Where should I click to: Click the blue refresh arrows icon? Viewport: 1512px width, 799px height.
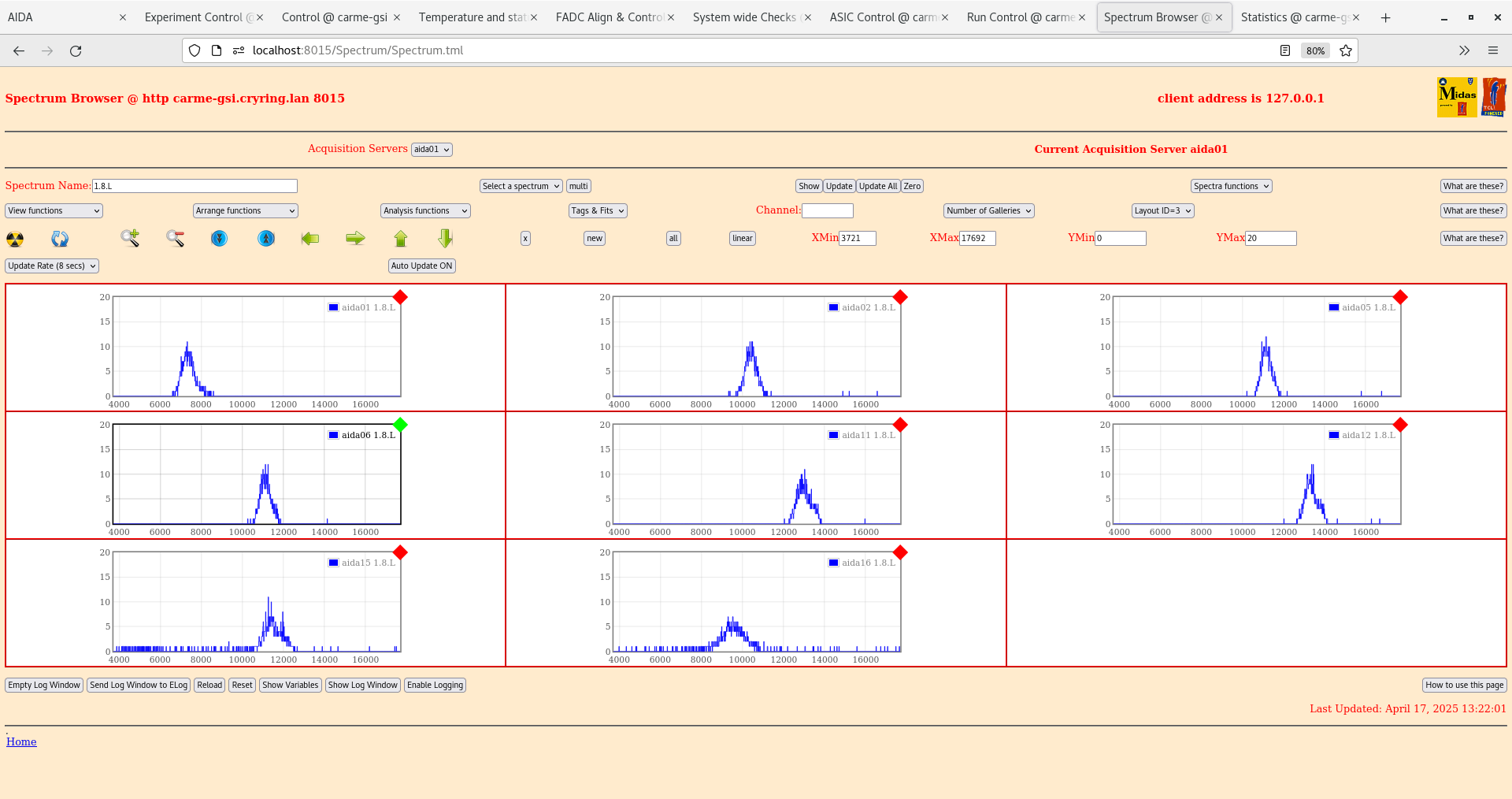[x=60, y=239]
